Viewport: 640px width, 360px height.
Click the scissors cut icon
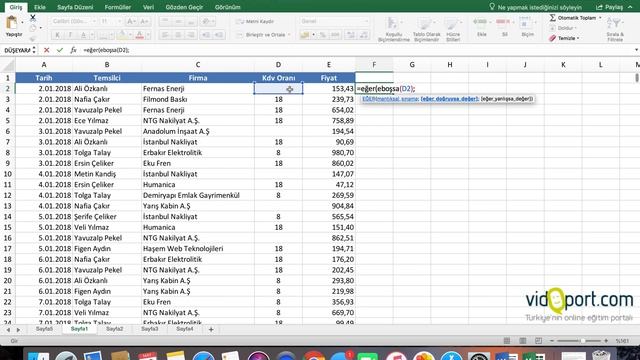point(33,18)
